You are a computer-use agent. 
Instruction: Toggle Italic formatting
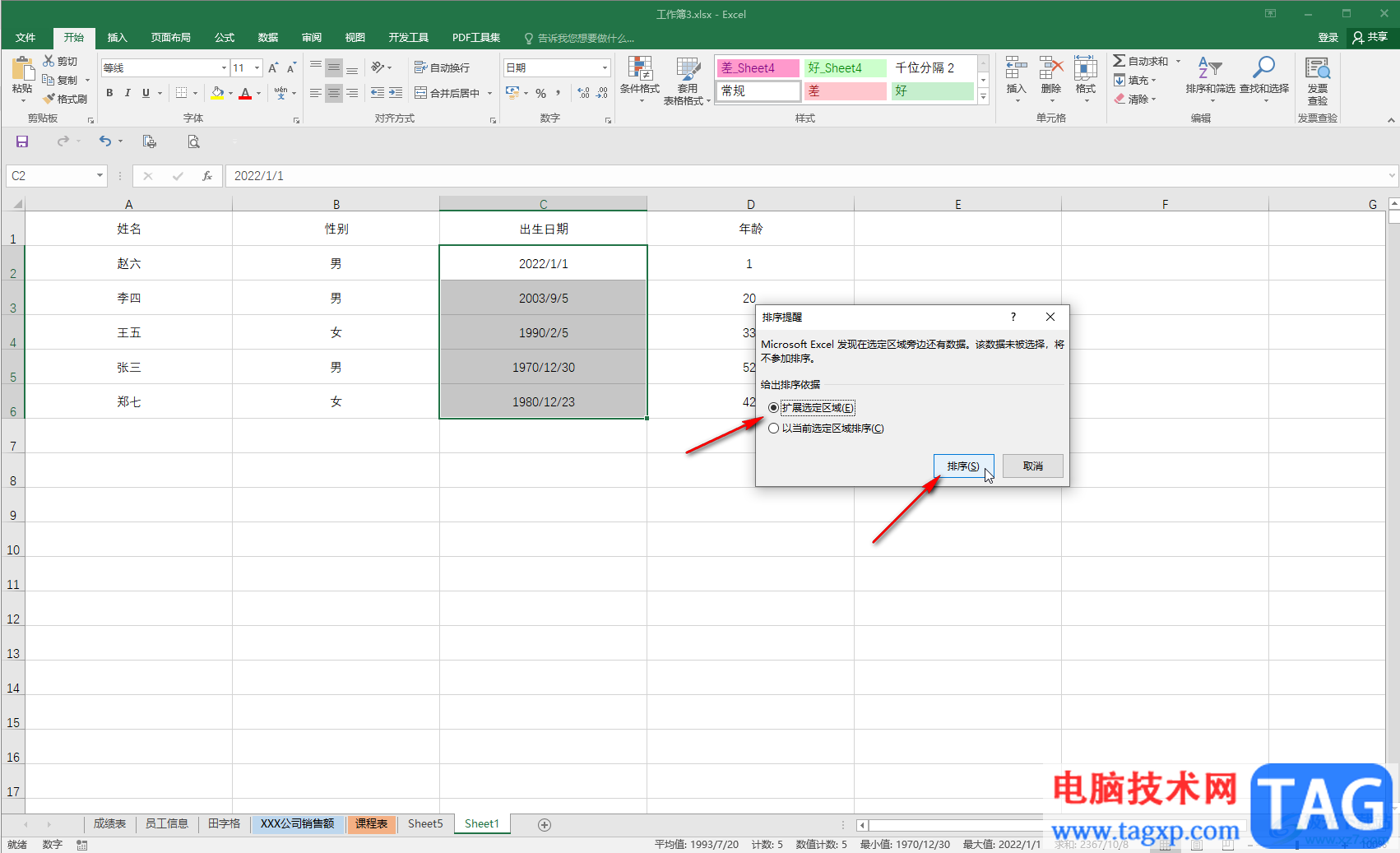[127, 93]
